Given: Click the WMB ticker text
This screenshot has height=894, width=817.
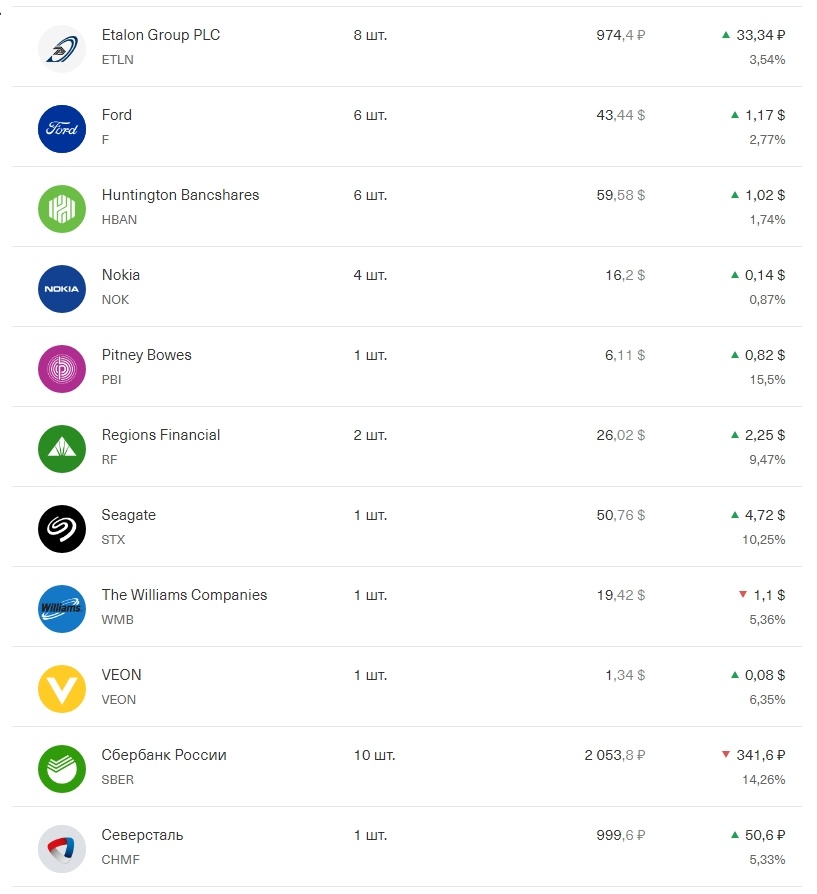Looking at the screenshot, I should tap(117, 620).
